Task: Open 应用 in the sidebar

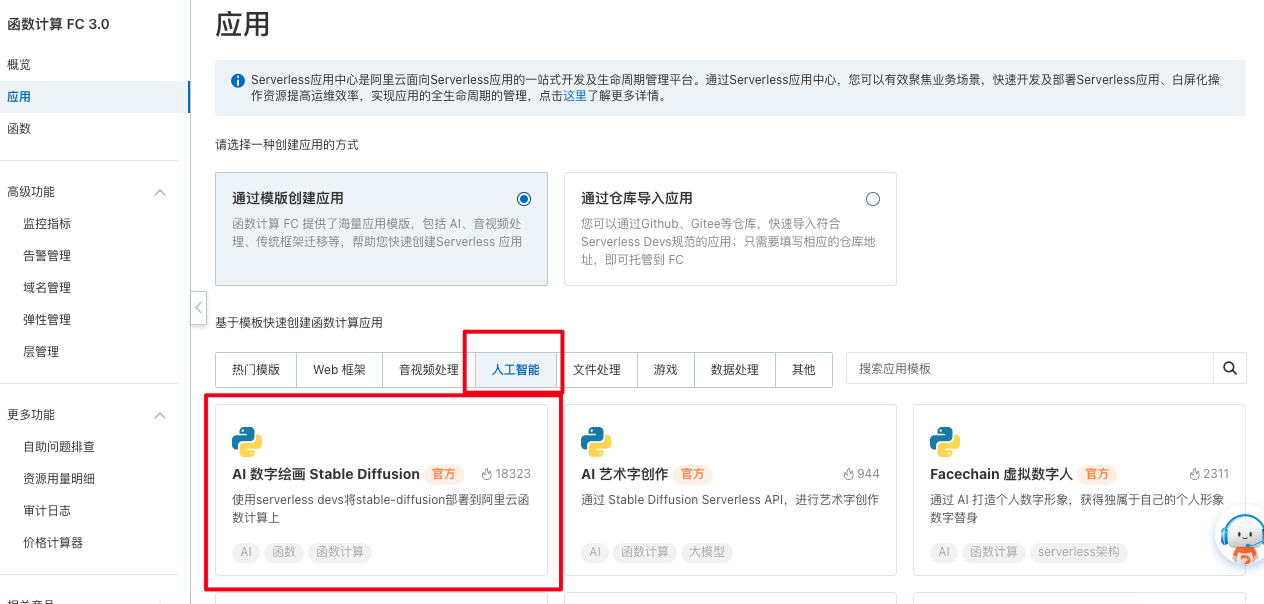Action: pos(95,97)
